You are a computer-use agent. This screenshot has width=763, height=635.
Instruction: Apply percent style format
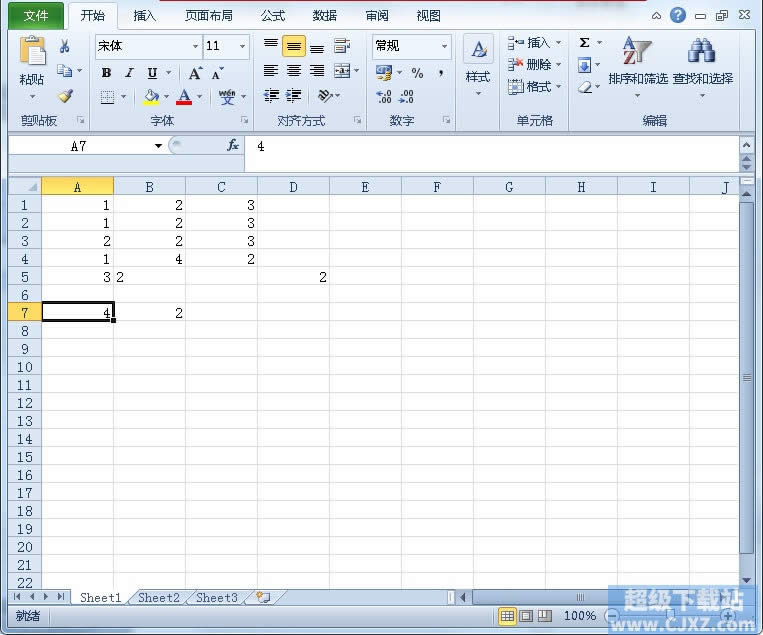(417, 73)
